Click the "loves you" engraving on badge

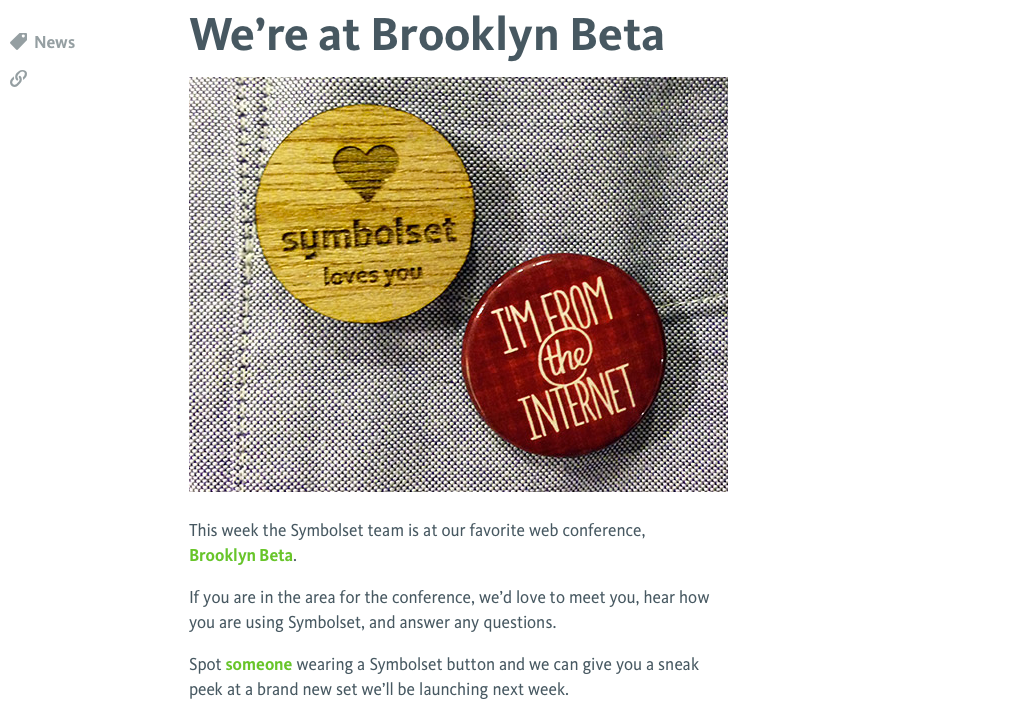click(372, 275)
